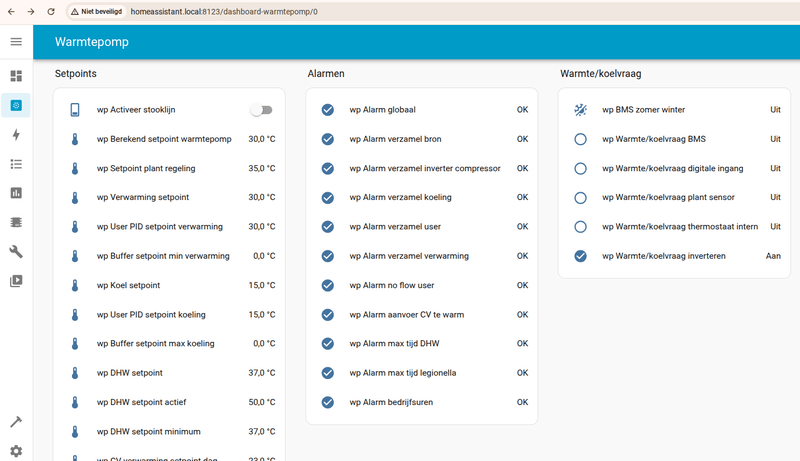Click check icon of wp Alarm bedrijfsuren

pyautogui.click(x=328, y=402)
